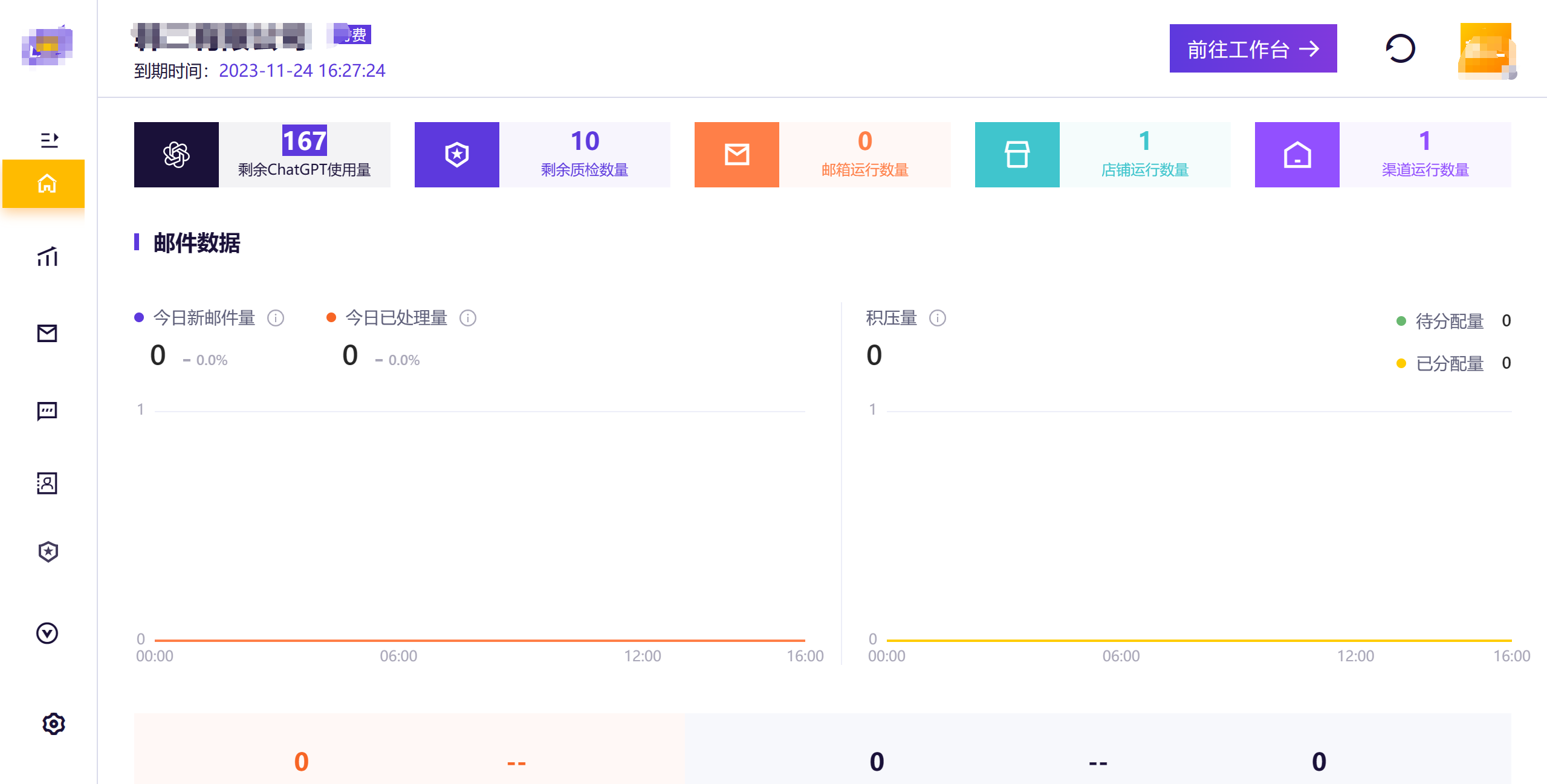Click the refresh icon in header
The height and width of the screenshot is (784, 1547).
coord(1400,48)
